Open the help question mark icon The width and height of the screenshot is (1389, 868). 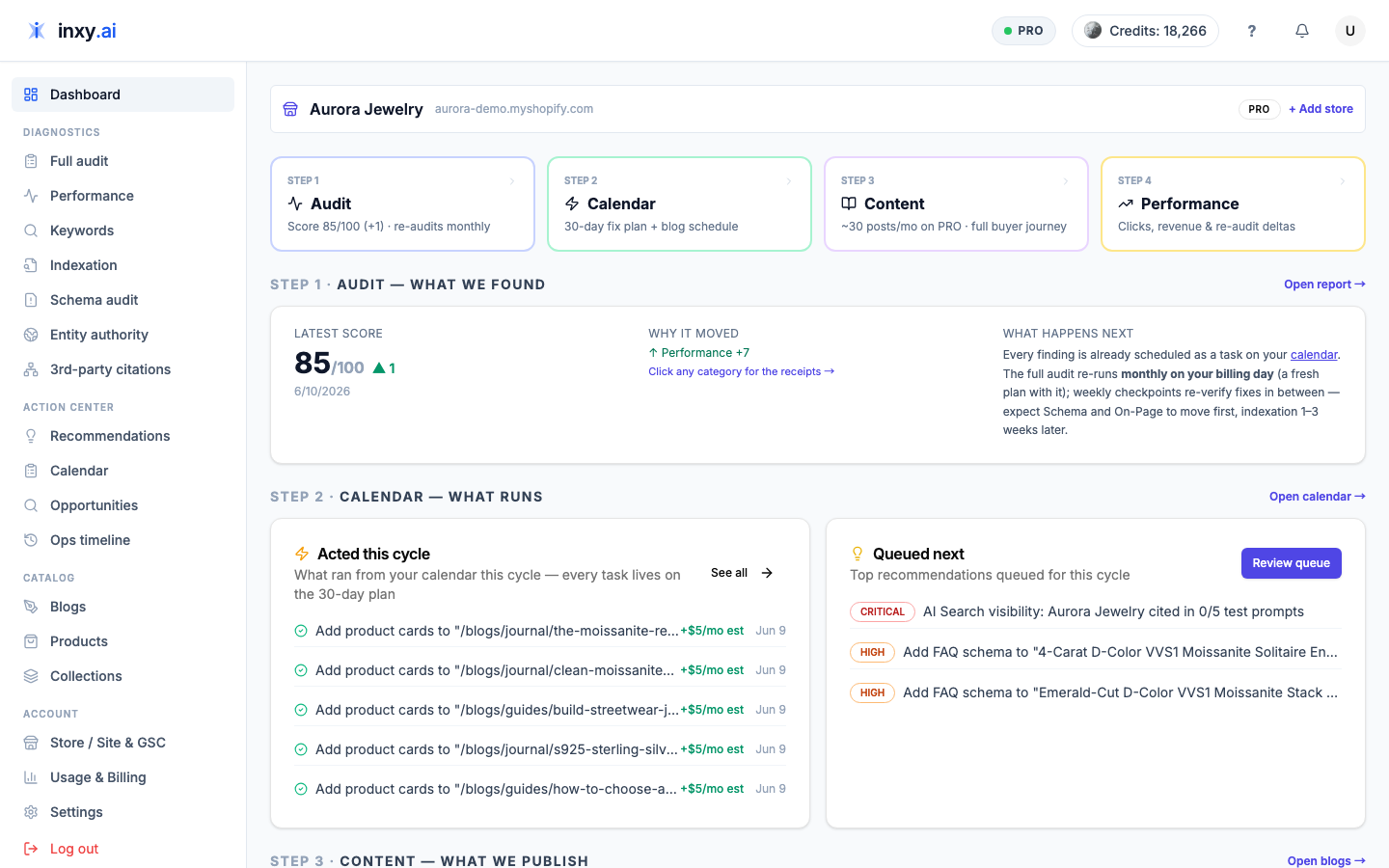1252,31
